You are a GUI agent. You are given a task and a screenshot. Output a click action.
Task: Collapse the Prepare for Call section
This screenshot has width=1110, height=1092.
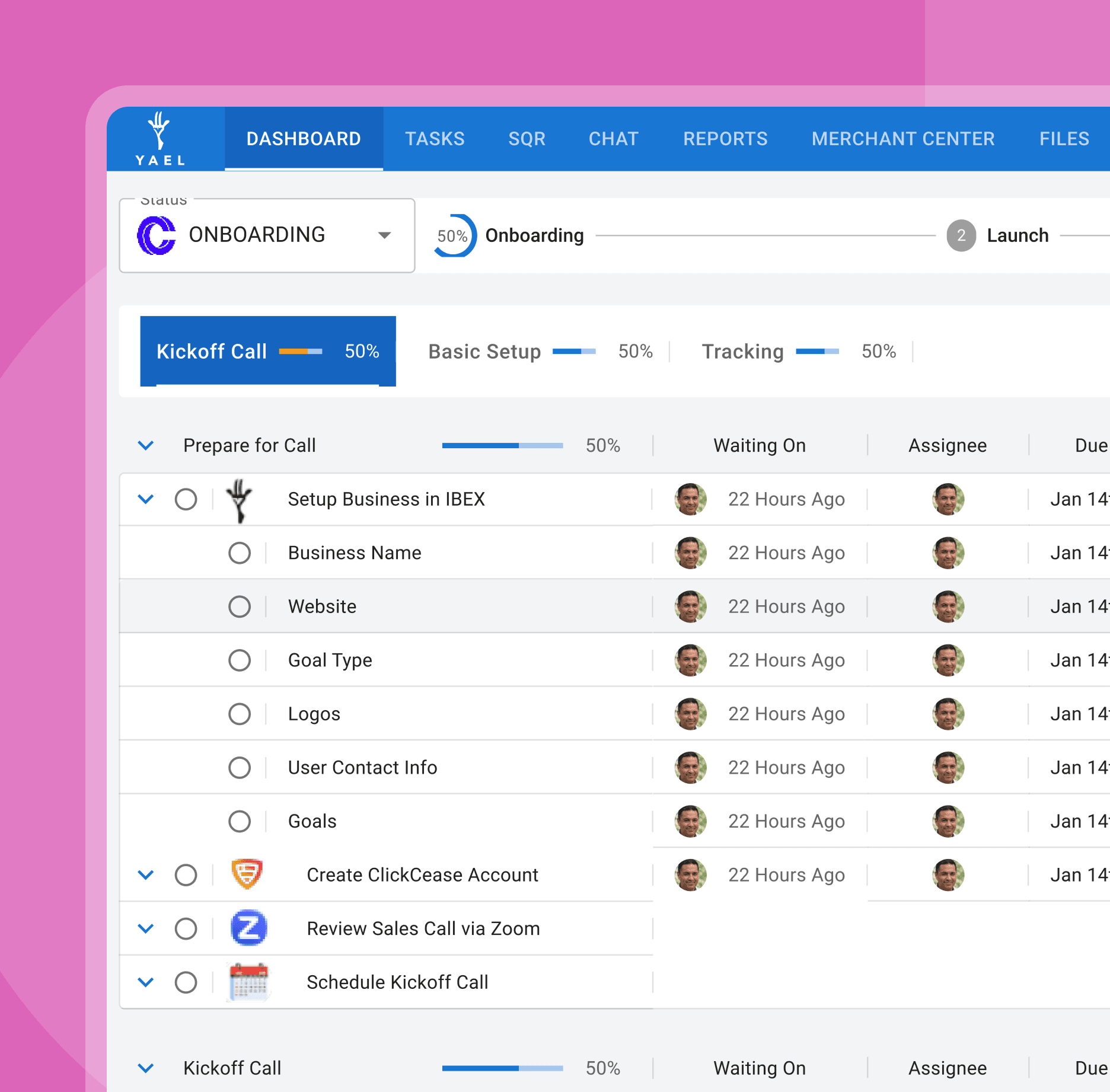(x=146, y=445)
